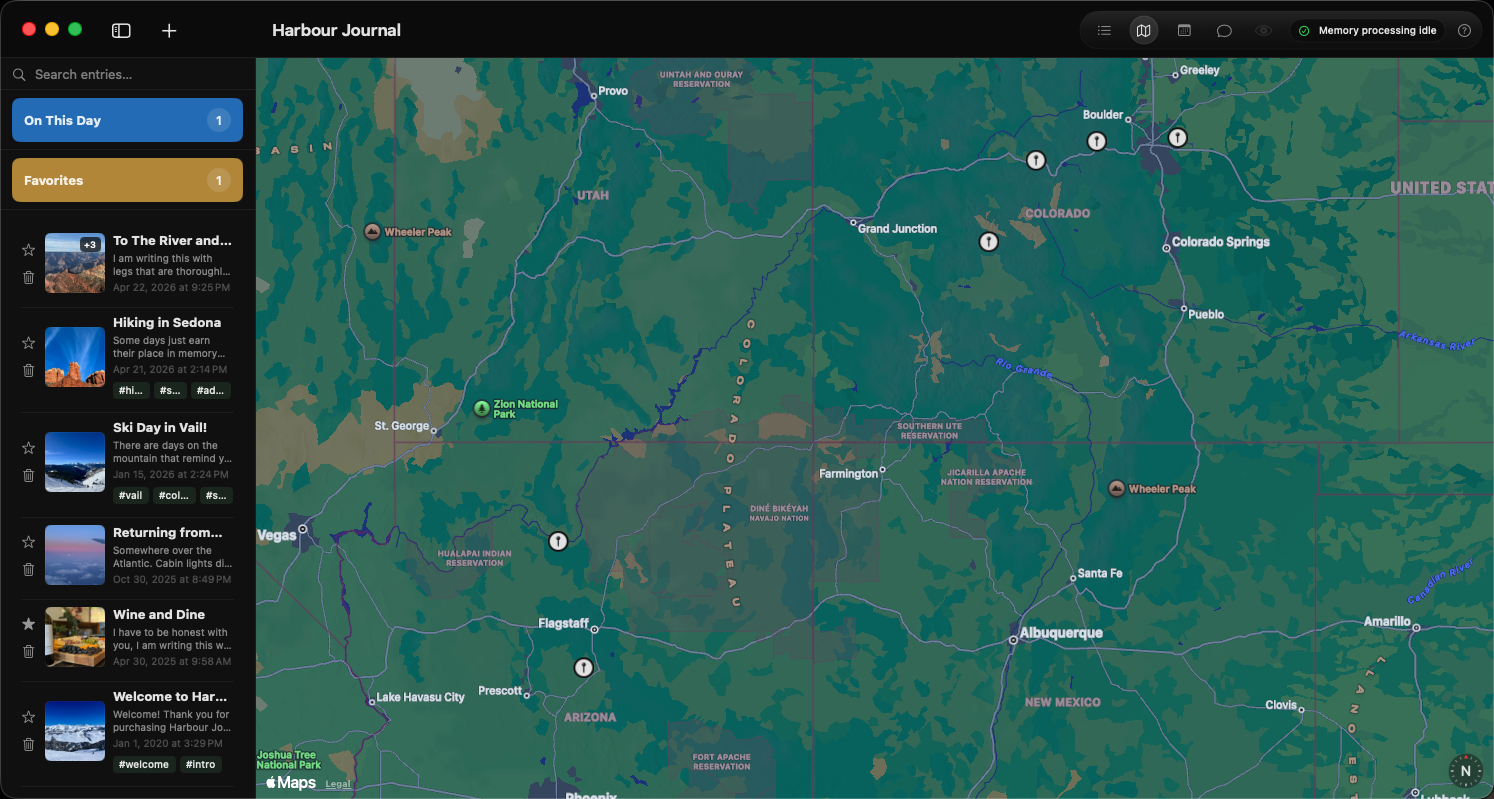The image size is (1494, 799).
Task: Click the Amarillo map label
Action: coord(1387,622)
